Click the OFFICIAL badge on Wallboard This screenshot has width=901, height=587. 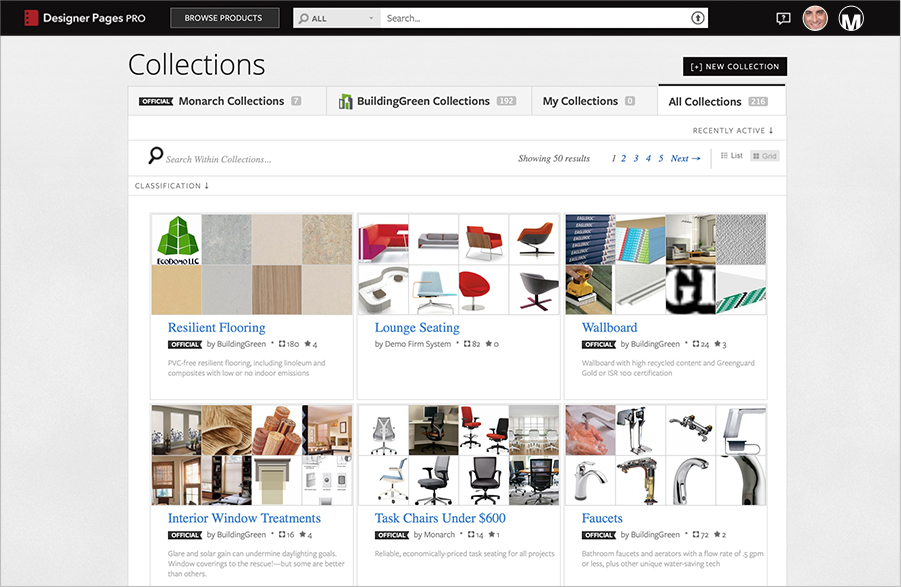click(599, 344)
